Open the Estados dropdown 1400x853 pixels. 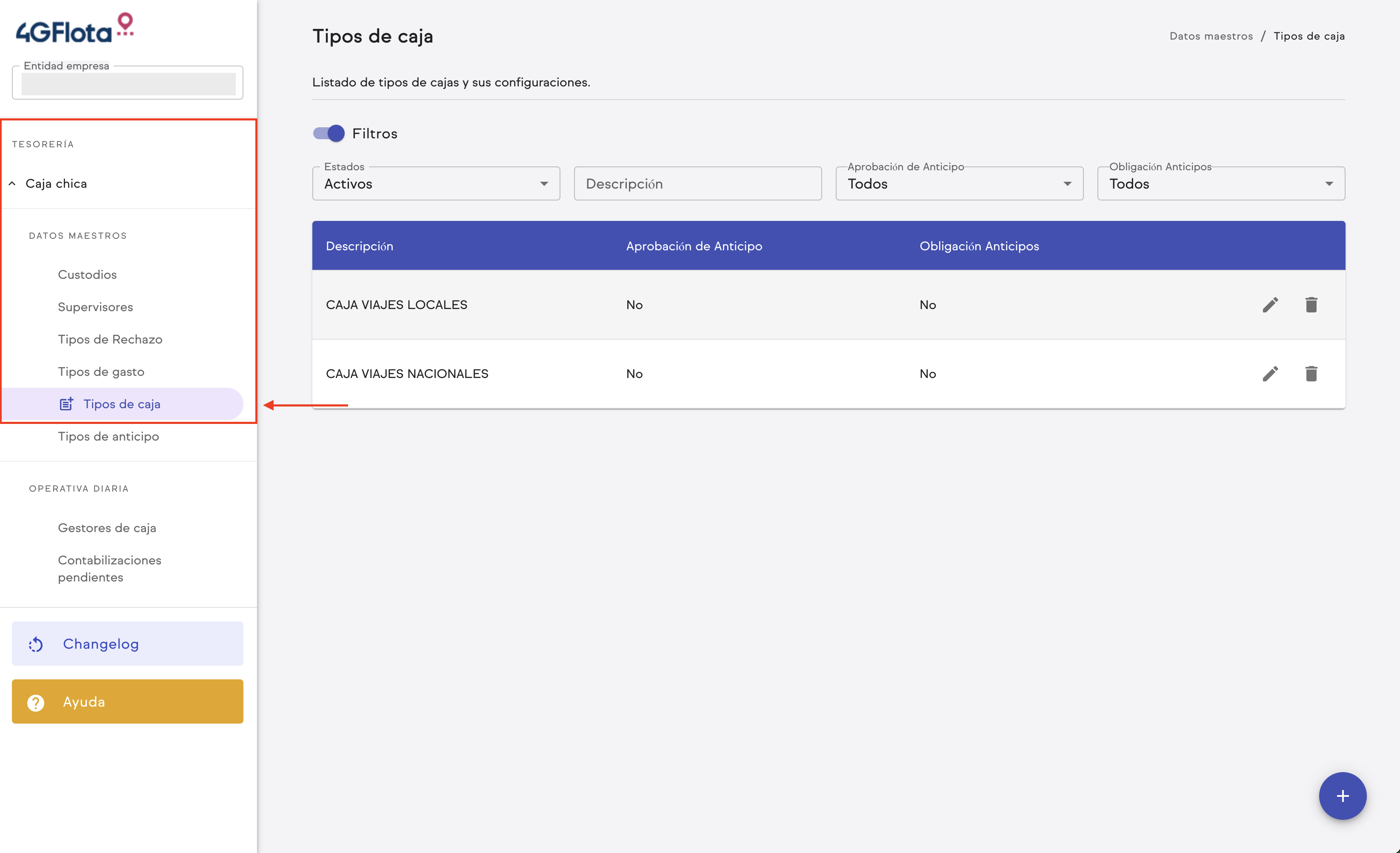click(436, 183)
